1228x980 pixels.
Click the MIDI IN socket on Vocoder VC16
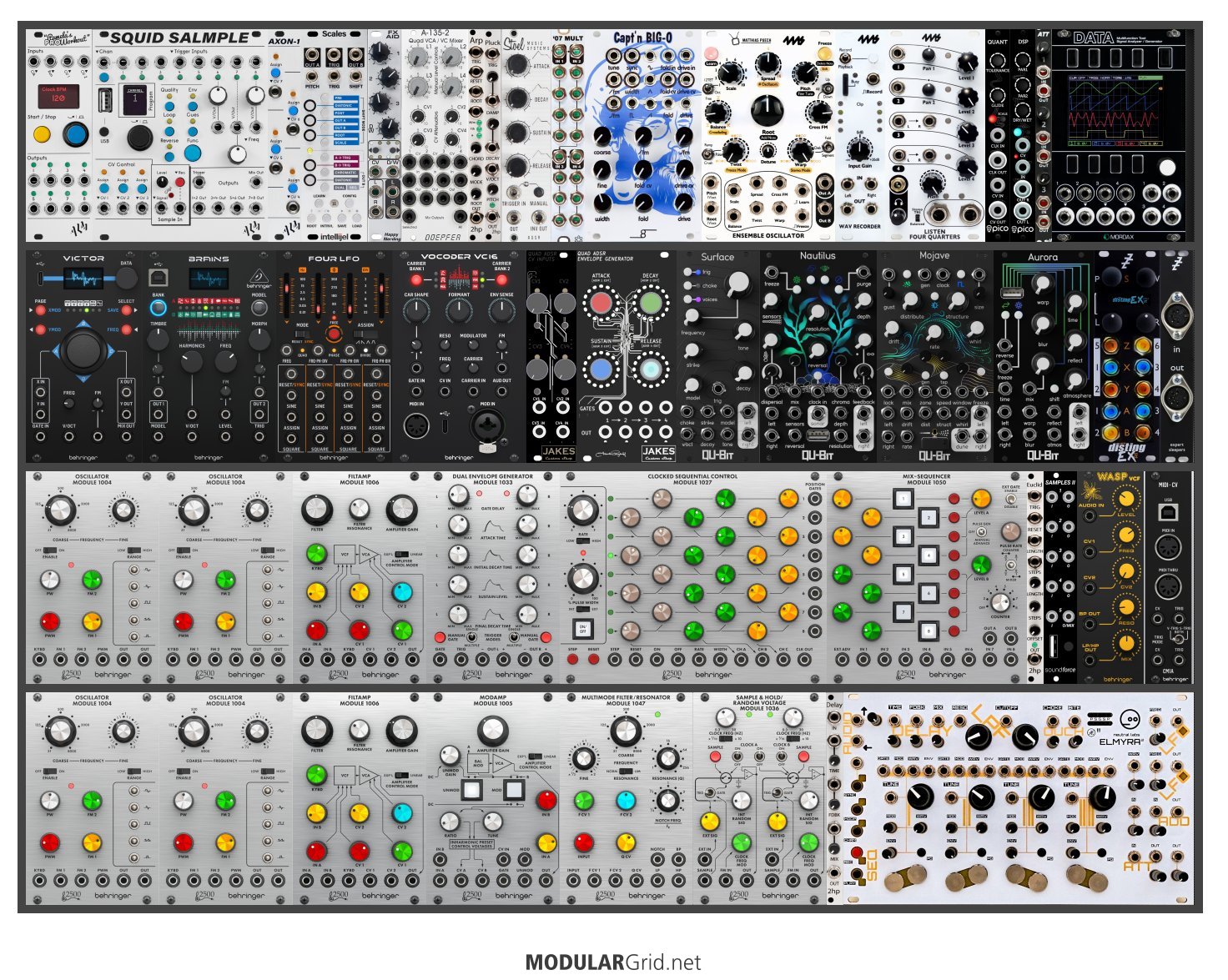[415, 426]
